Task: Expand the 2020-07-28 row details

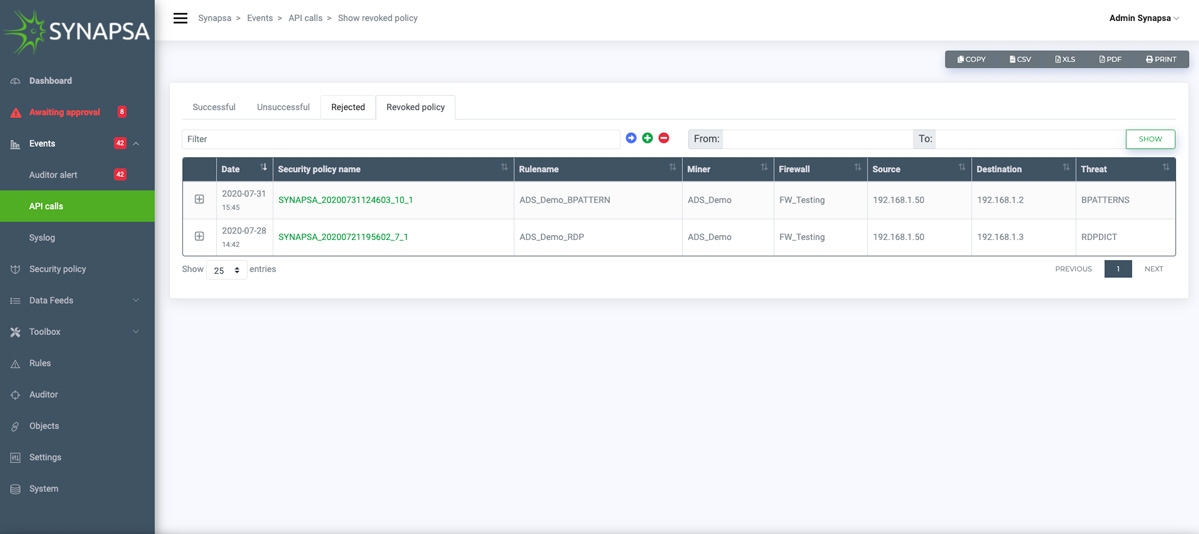Action: [x=200, y=236]
